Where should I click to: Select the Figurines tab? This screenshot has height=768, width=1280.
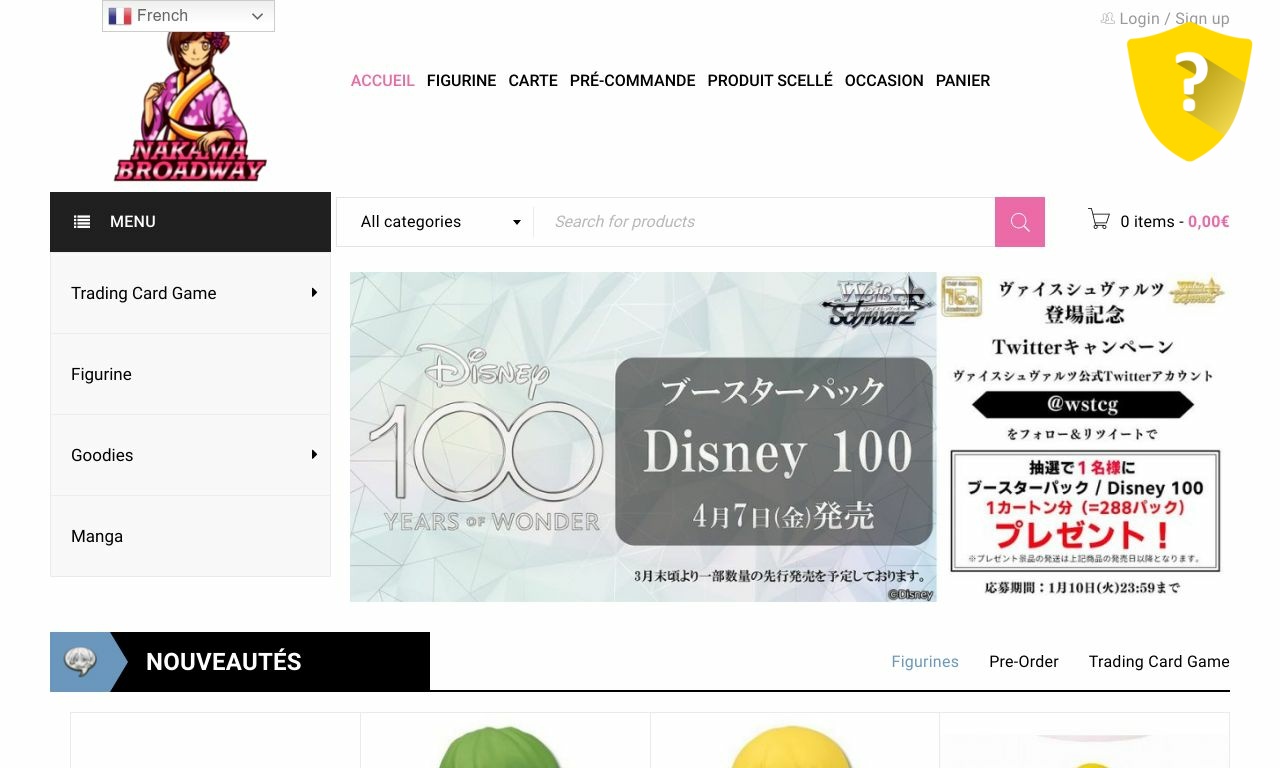pos(925,662)
